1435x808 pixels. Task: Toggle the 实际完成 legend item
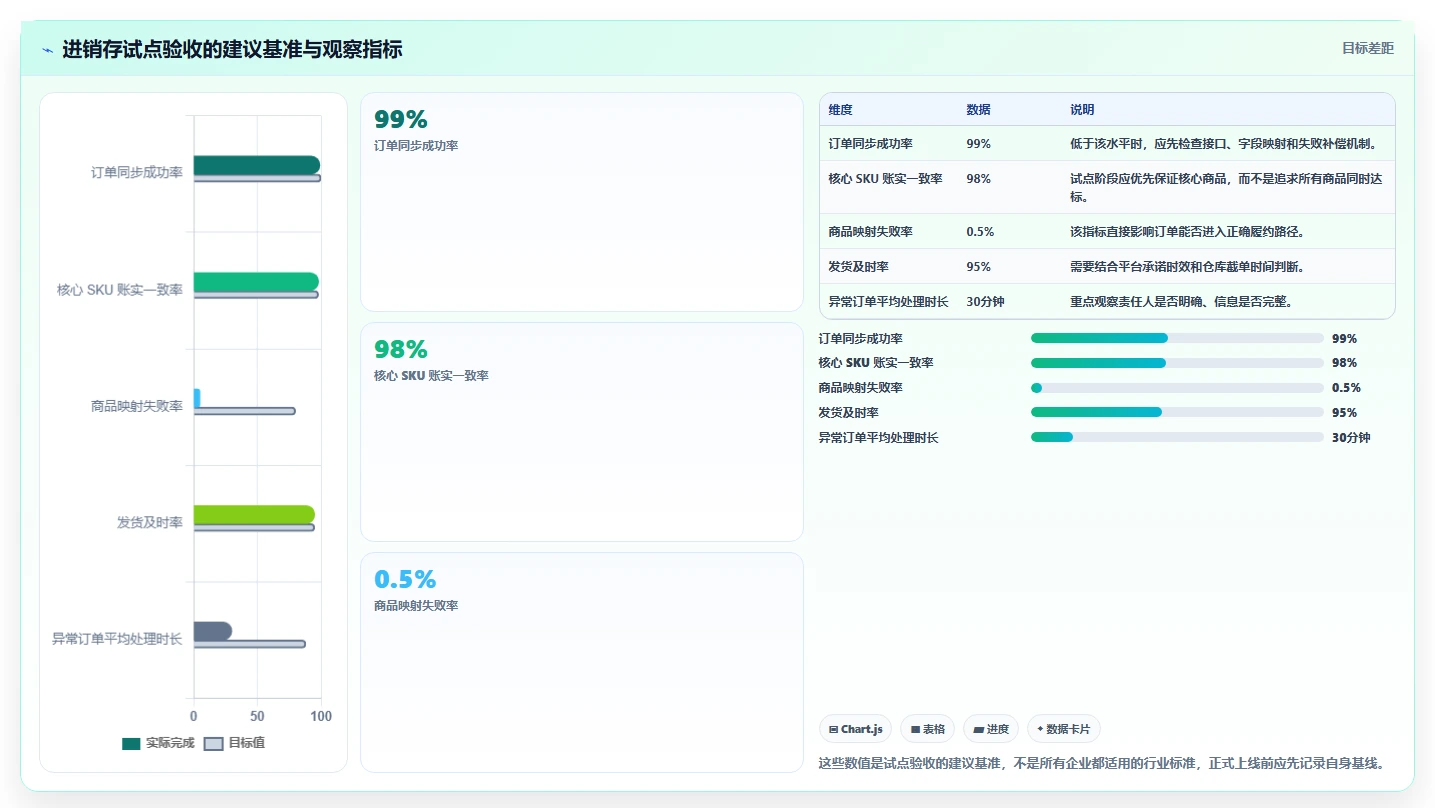(x=158, y=743)
